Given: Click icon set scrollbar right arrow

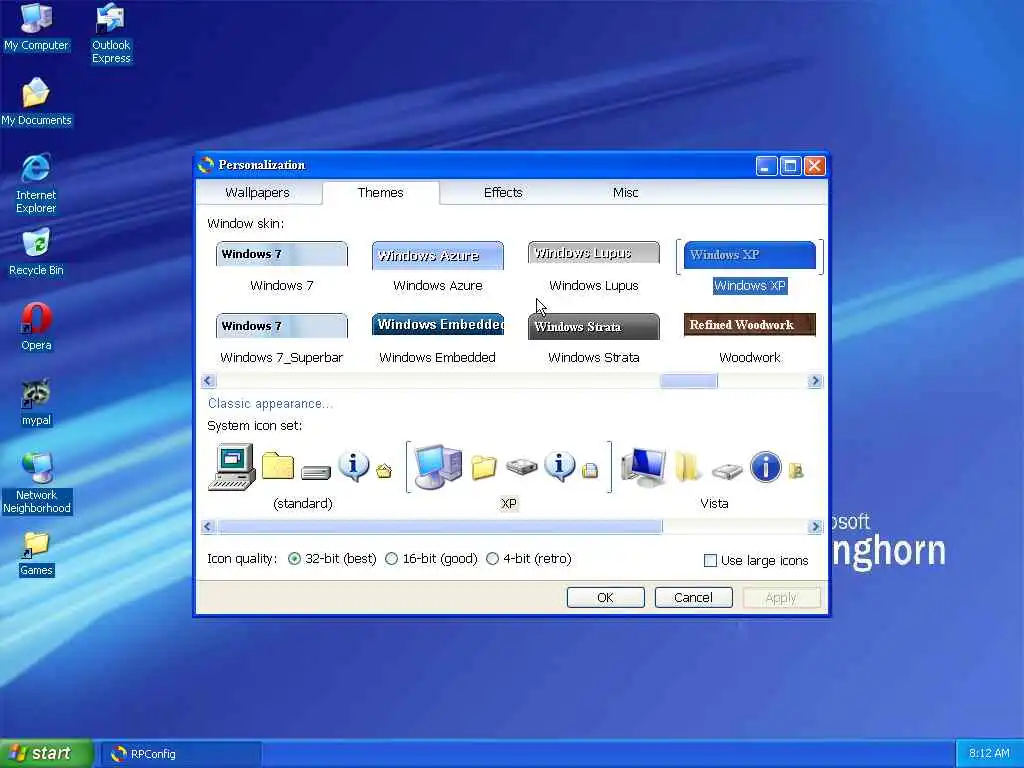Looking at the screenshot, I should 815,526.
